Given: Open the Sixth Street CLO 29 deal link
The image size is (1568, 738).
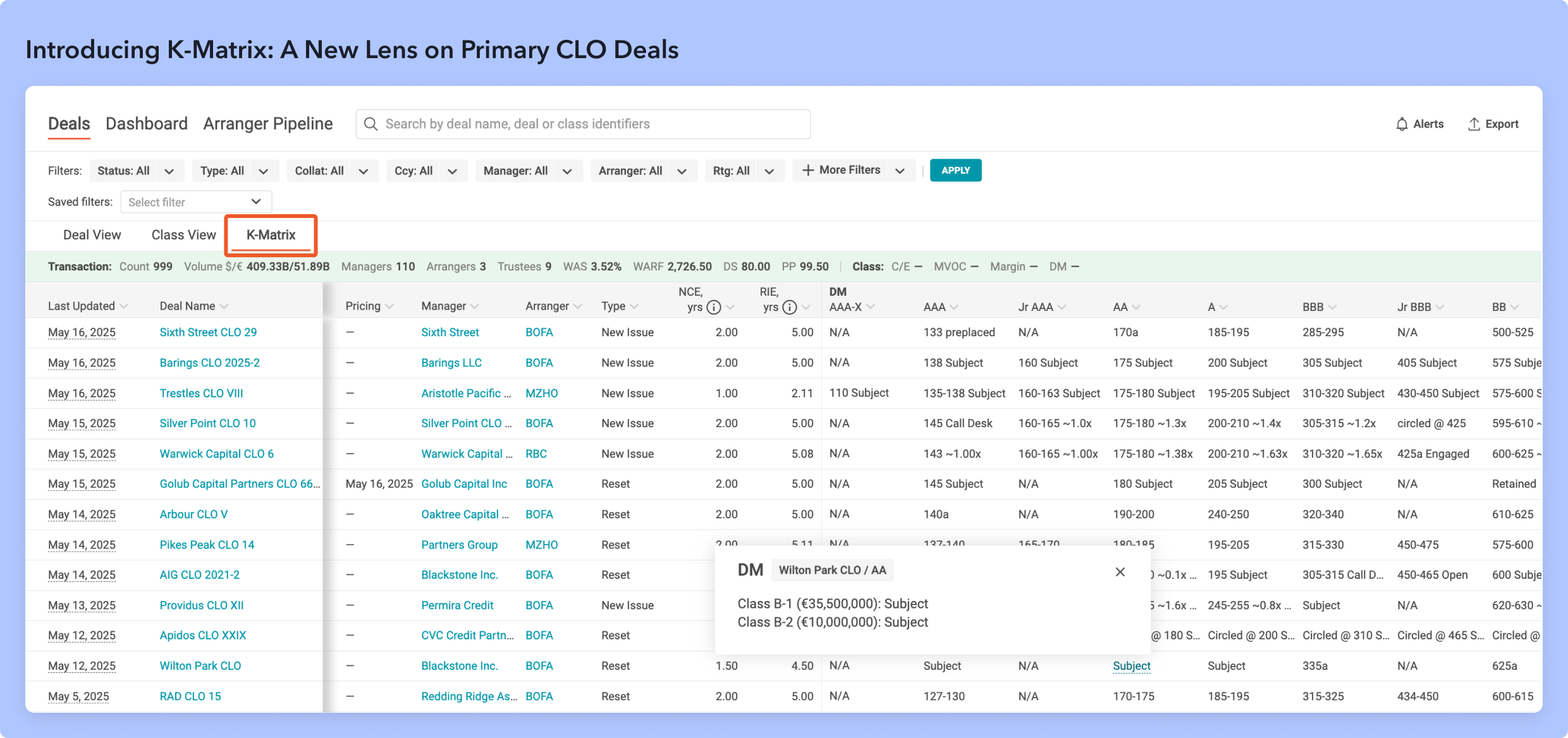Looking at the screenshot, I should pyautogui.click(x=208, y=332).
